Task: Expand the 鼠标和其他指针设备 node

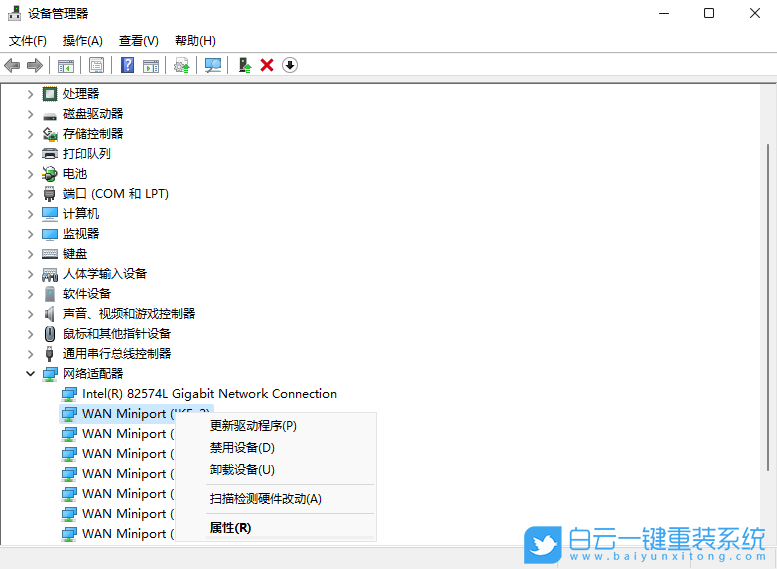Action: click(31, 334)
